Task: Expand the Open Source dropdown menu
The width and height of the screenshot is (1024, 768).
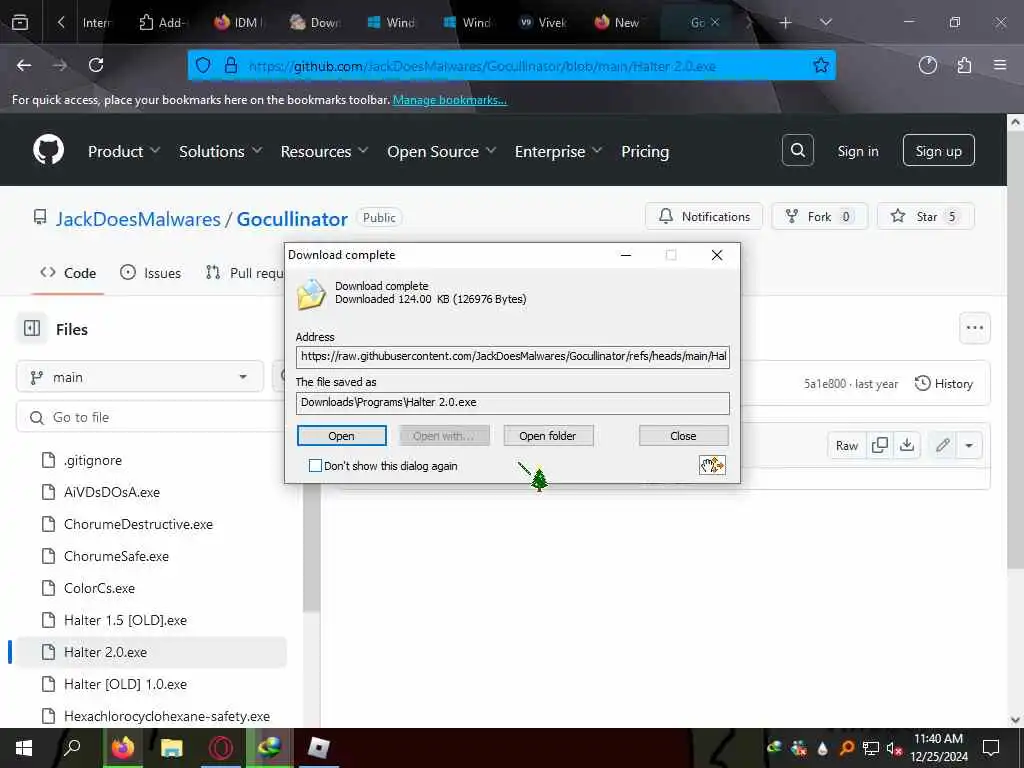Action: tap(441, 152)
